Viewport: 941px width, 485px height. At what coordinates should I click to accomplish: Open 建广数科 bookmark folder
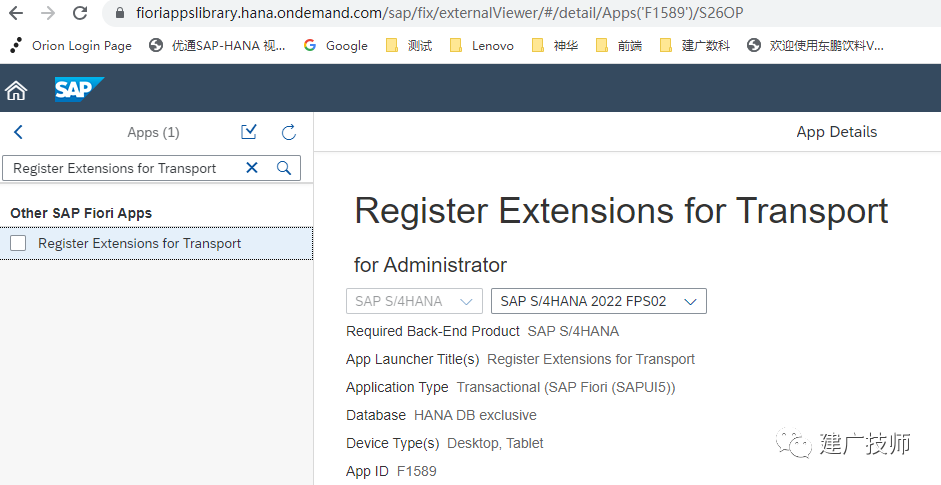point(695,46)
